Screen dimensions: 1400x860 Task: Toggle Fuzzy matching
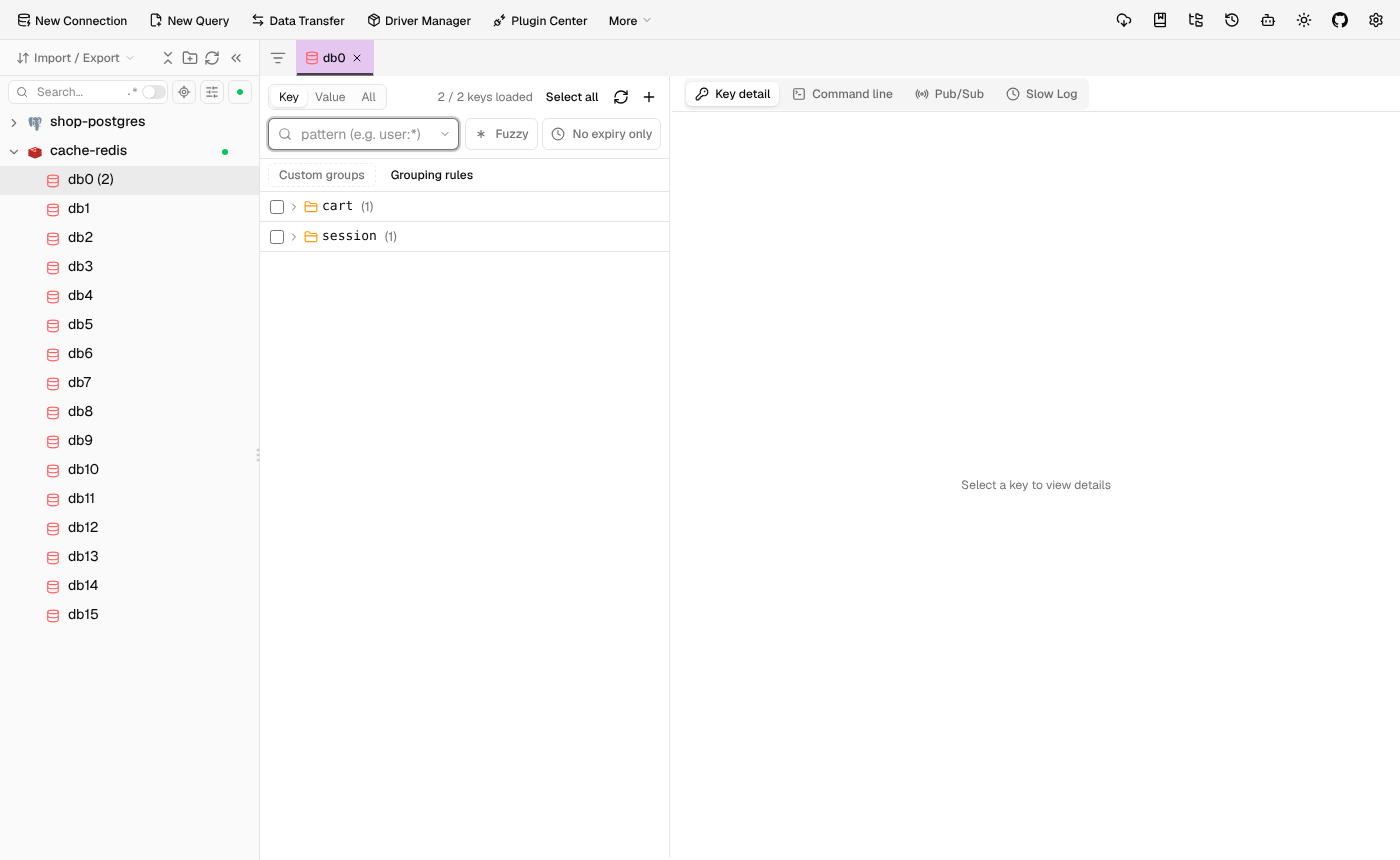pyautogui.click(x=502, y=134)
